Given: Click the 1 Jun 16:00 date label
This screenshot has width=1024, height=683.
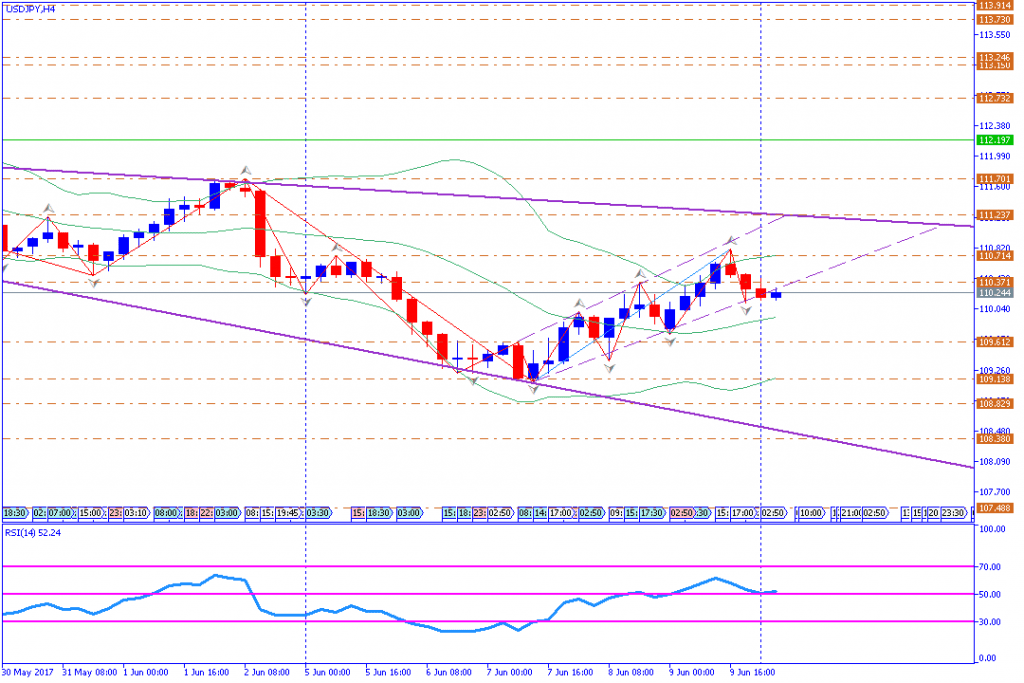Looking at the screenshot, I should tap(206, 672).
